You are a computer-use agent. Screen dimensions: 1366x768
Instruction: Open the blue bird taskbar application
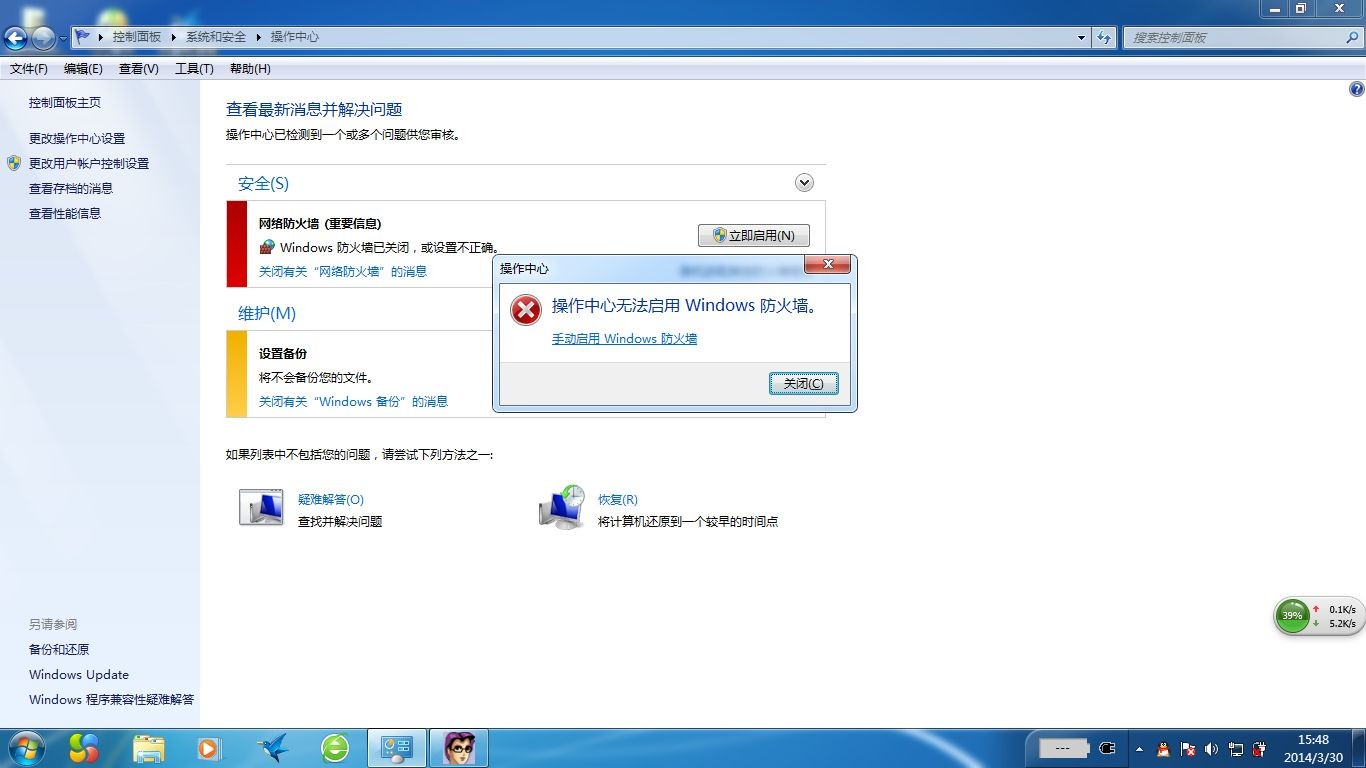point(272,749)
